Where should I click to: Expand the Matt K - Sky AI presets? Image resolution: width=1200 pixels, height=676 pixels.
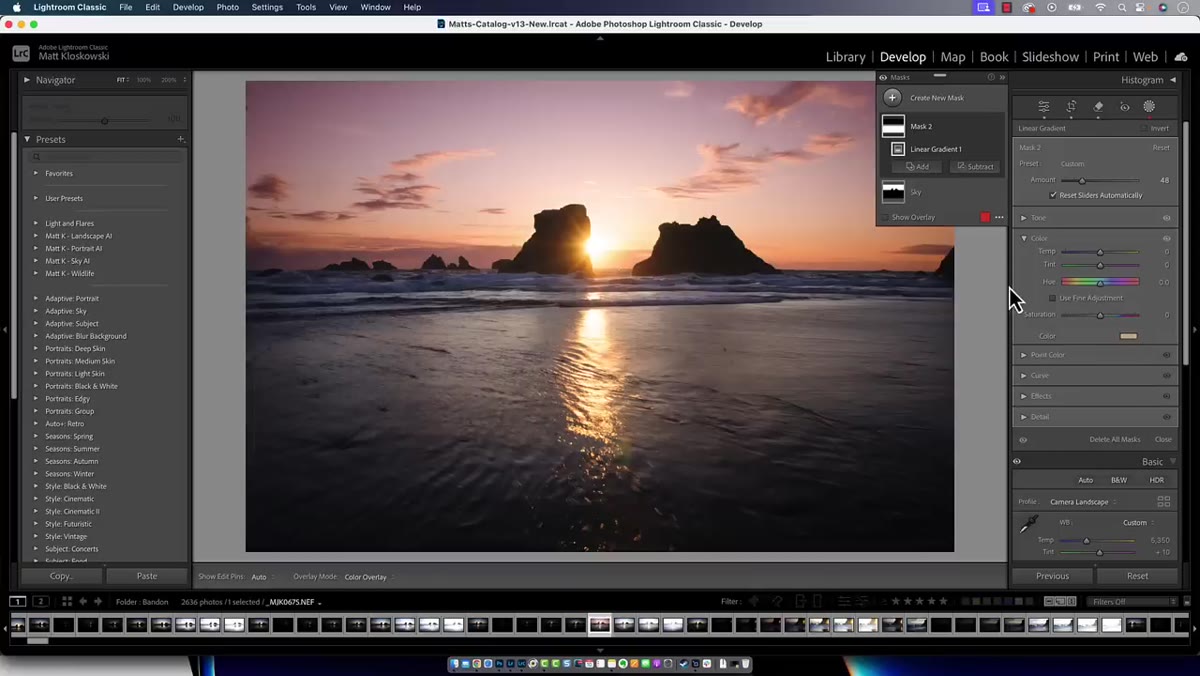pyautogui.click(x=36, y=261)
